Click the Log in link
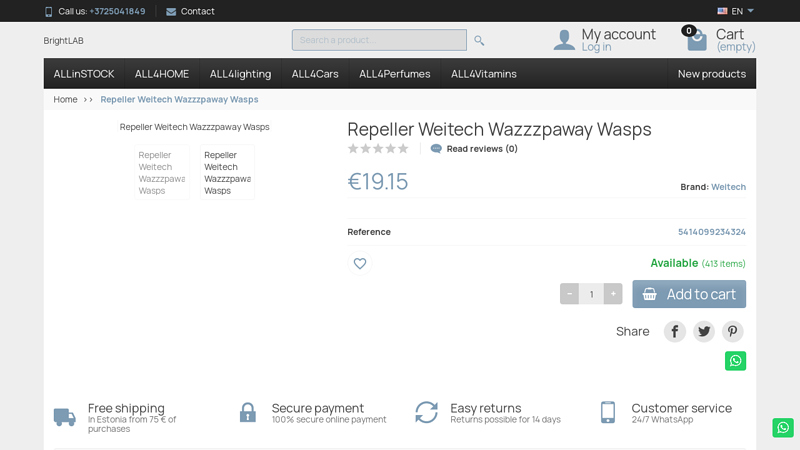The width and height of the screenshot is (800, 450). 596,47
